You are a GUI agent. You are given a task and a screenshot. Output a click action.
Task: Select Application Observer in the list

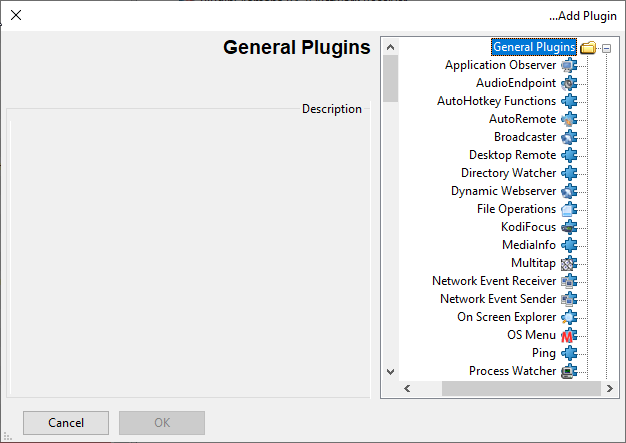pos(501,65)
